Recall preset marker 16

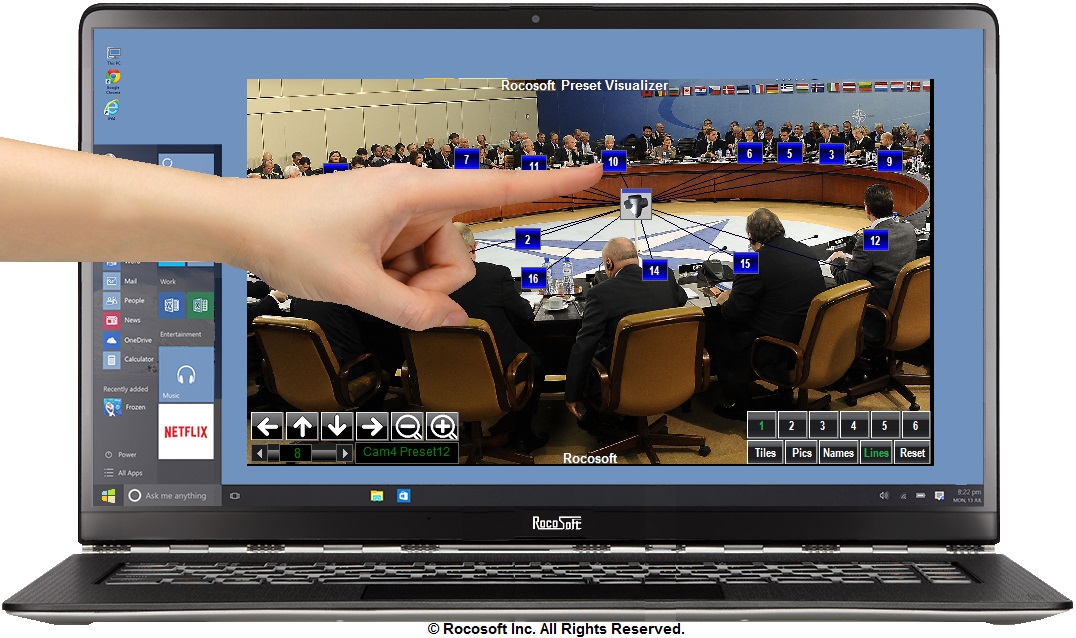pos(533,278)
